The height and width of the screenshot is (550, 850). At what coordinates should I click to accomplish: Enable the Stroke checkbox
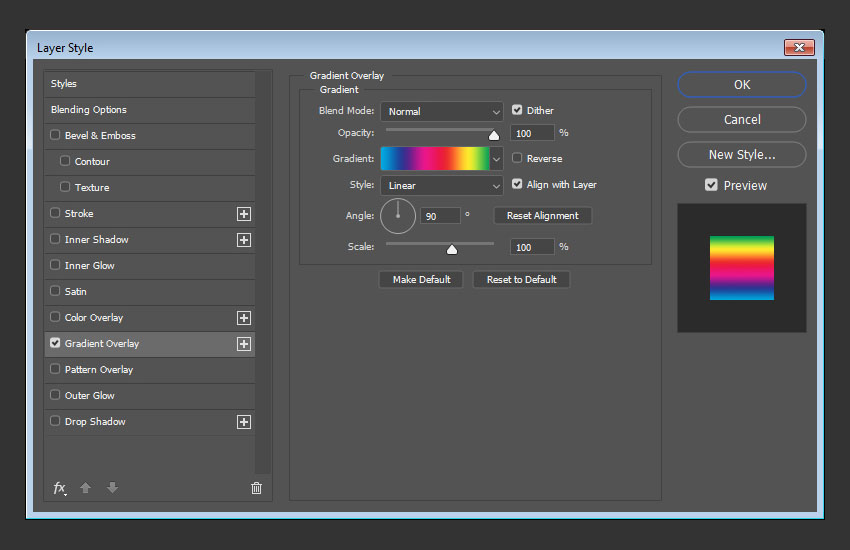55,212
